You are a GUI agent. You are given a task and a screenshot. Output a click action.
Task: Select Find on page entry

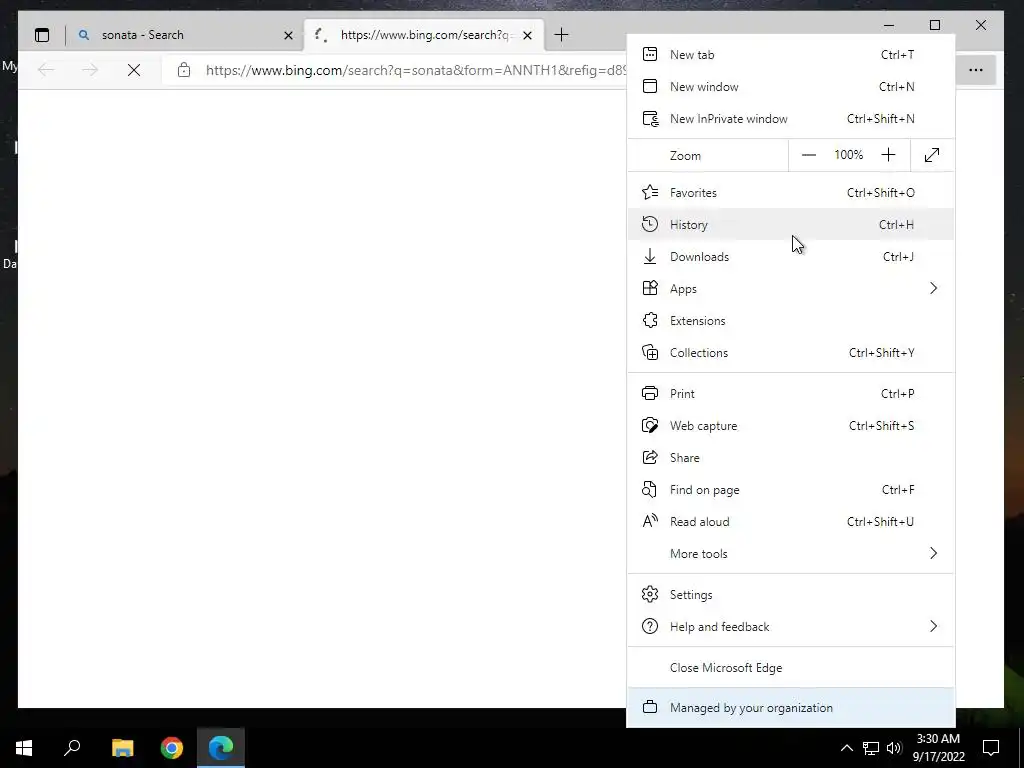click(x=790, y=489)
